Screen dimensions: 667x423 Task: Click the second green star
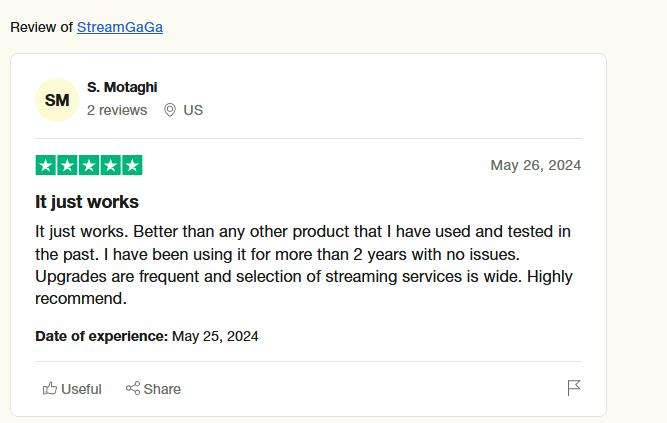(x=67, y=165)
